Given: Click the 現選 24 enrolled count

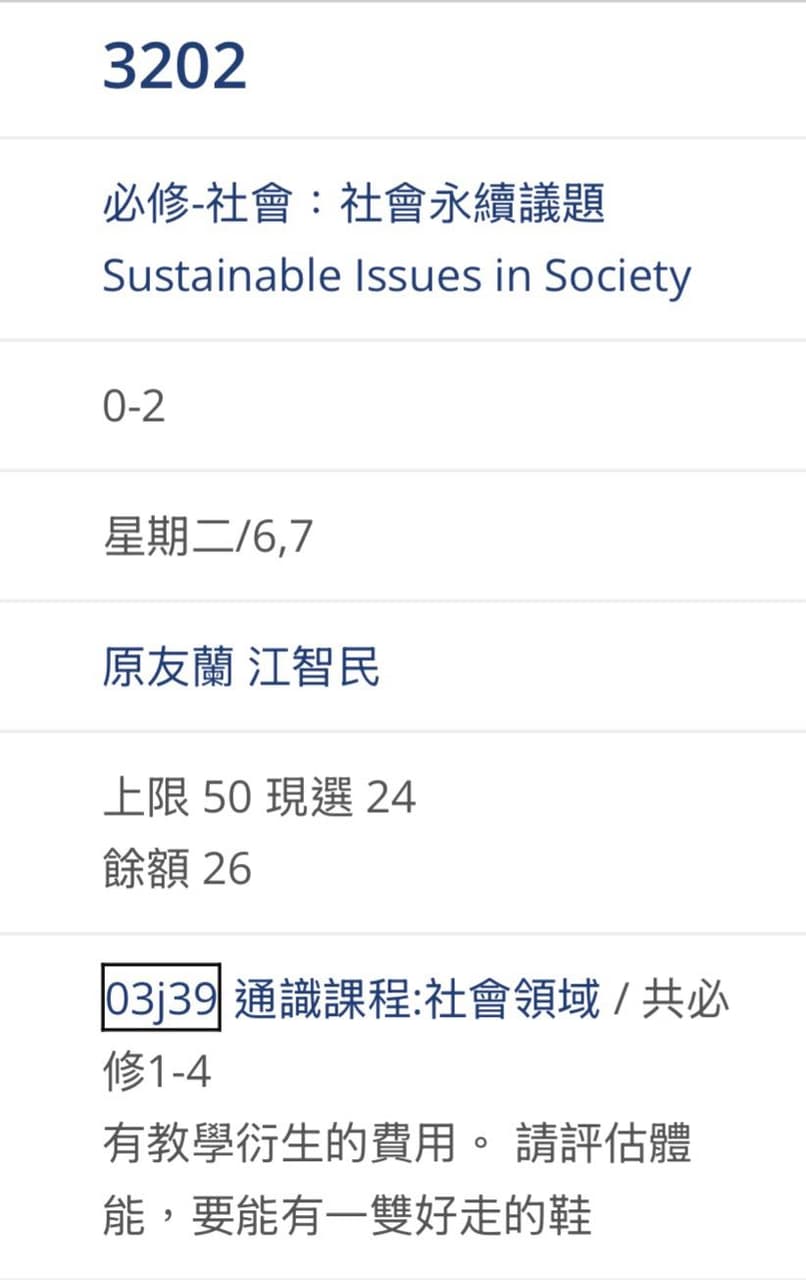Looking at the screenshot, I should coord(340,798).
